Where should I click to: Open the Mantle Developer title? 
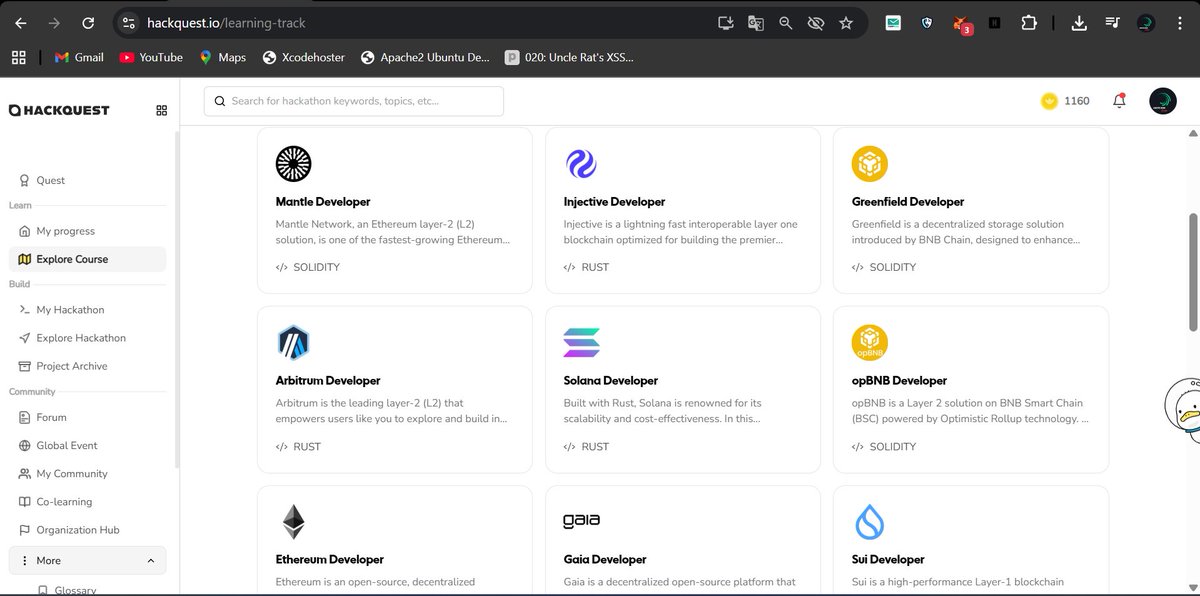pyautogui.click(x=322, y=202)
